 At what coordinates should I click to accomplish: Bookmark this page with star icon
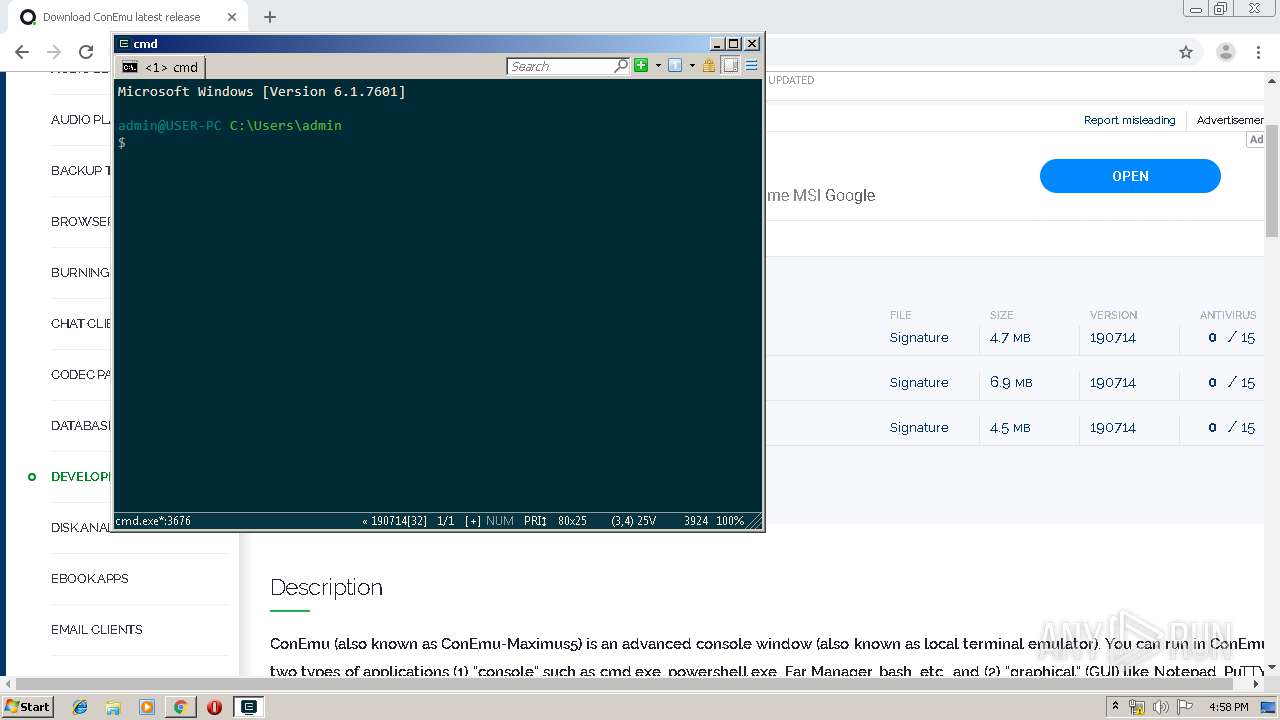pyautogui.click(x=1186, y=52)
